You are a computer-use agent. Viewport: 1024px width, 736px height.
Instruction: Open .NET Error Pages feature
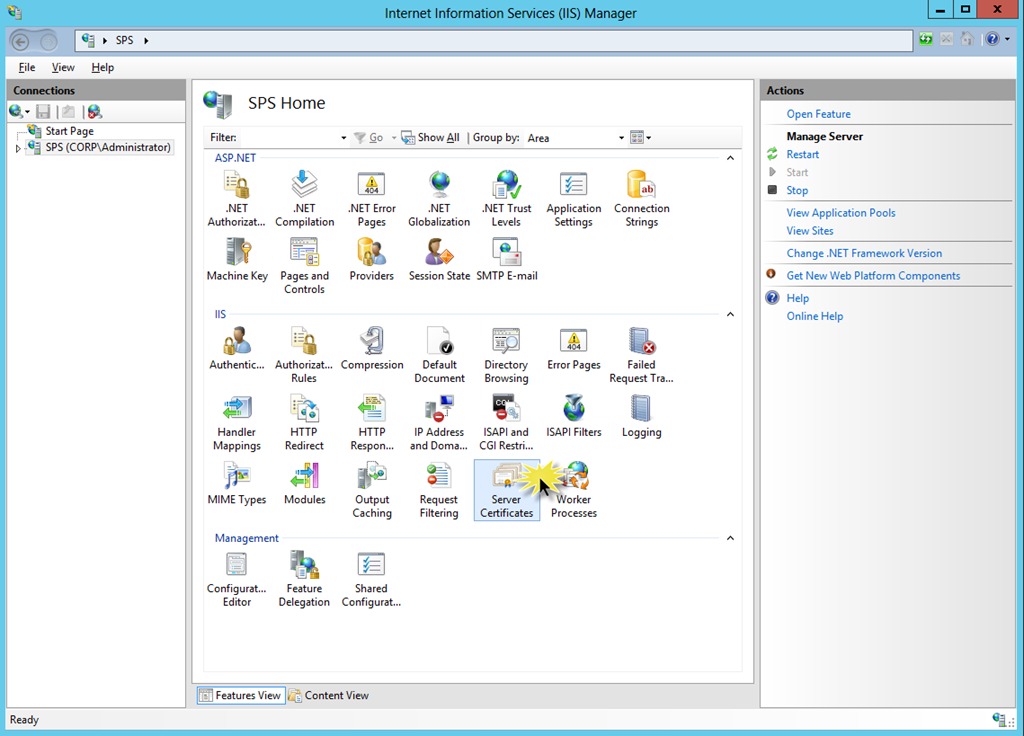(372, 199)
